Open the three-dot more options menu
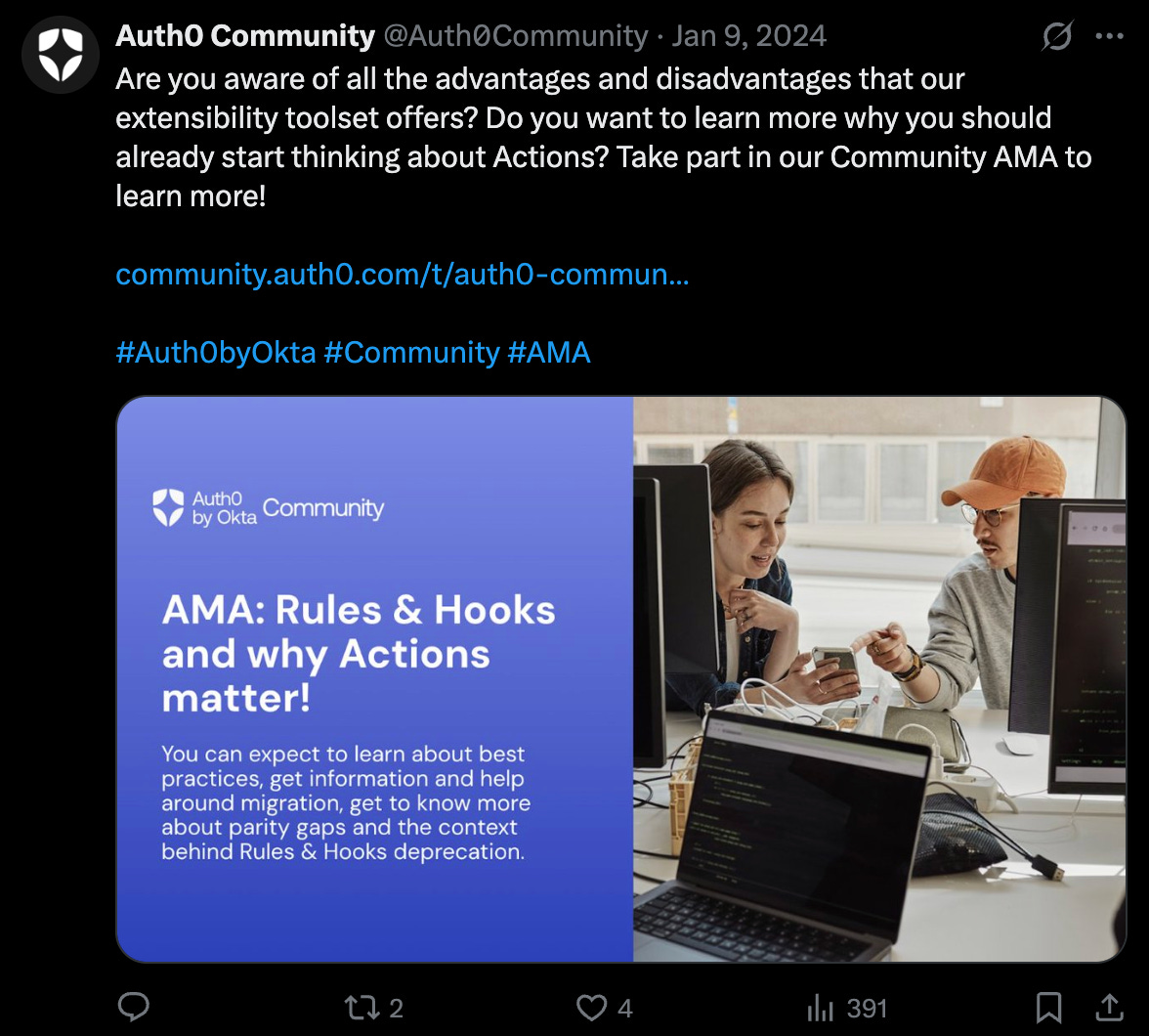 [1110, 36]
